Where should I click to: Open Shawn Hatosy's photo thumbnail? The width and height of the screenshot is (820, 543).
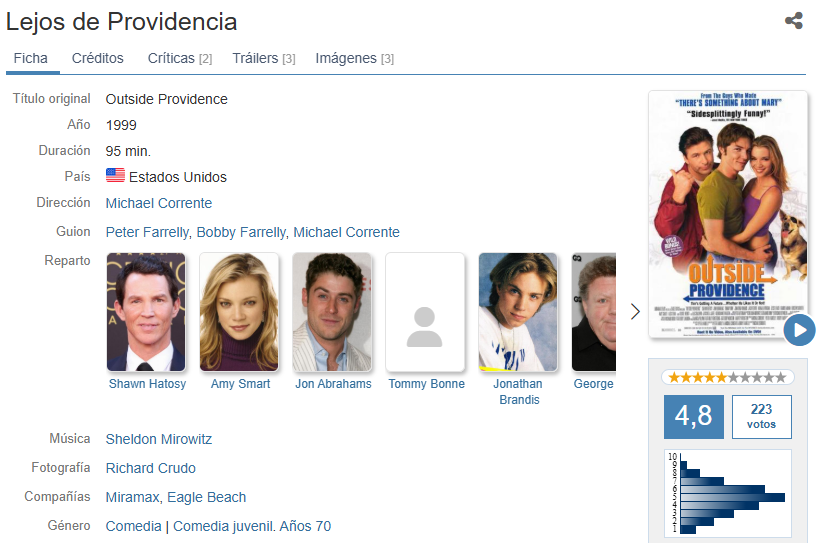[x=146, y=312]
